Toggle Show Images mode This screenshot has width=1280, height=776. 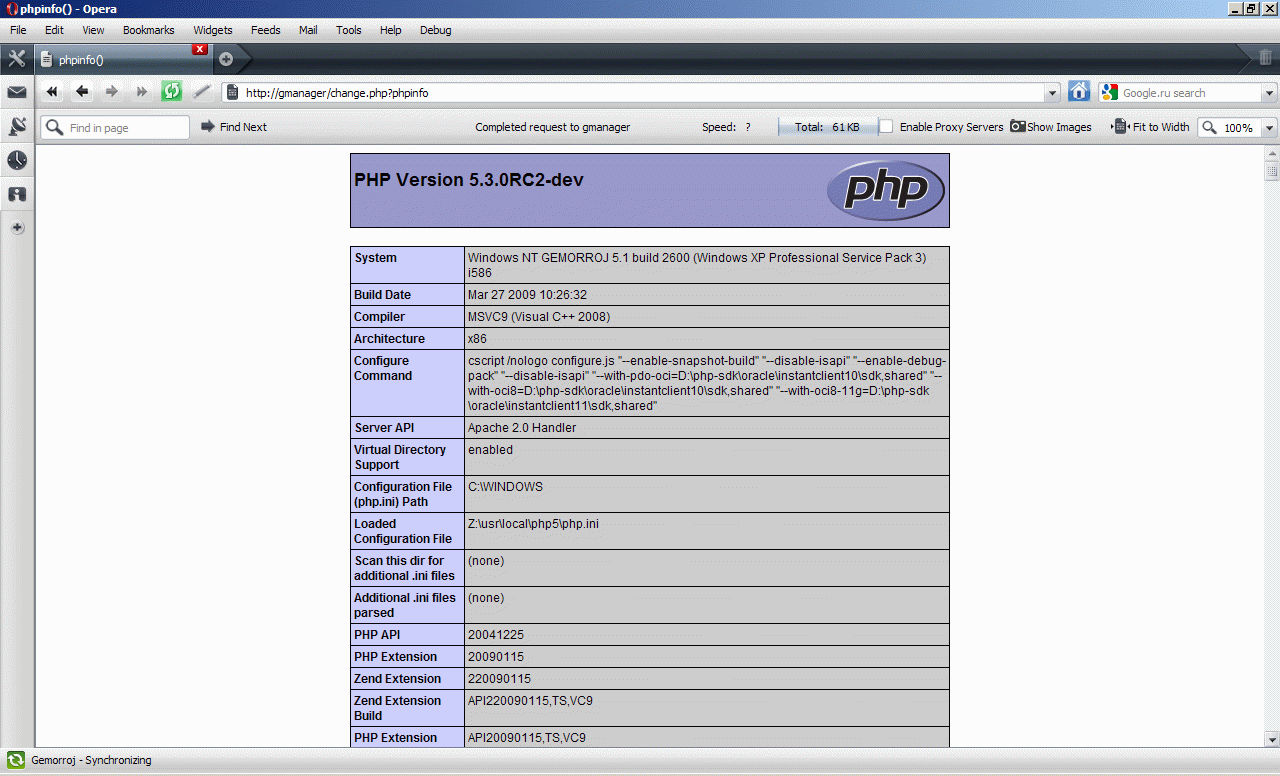1050,127
